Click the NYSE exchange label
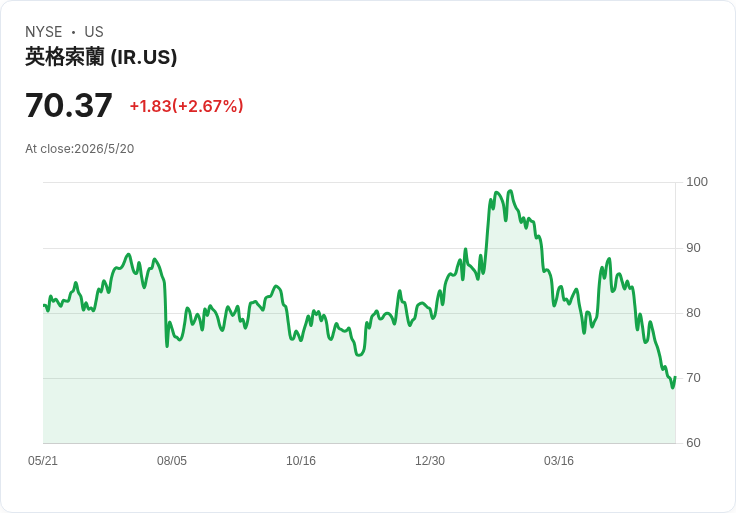The image size is (736, 513). 44,32
